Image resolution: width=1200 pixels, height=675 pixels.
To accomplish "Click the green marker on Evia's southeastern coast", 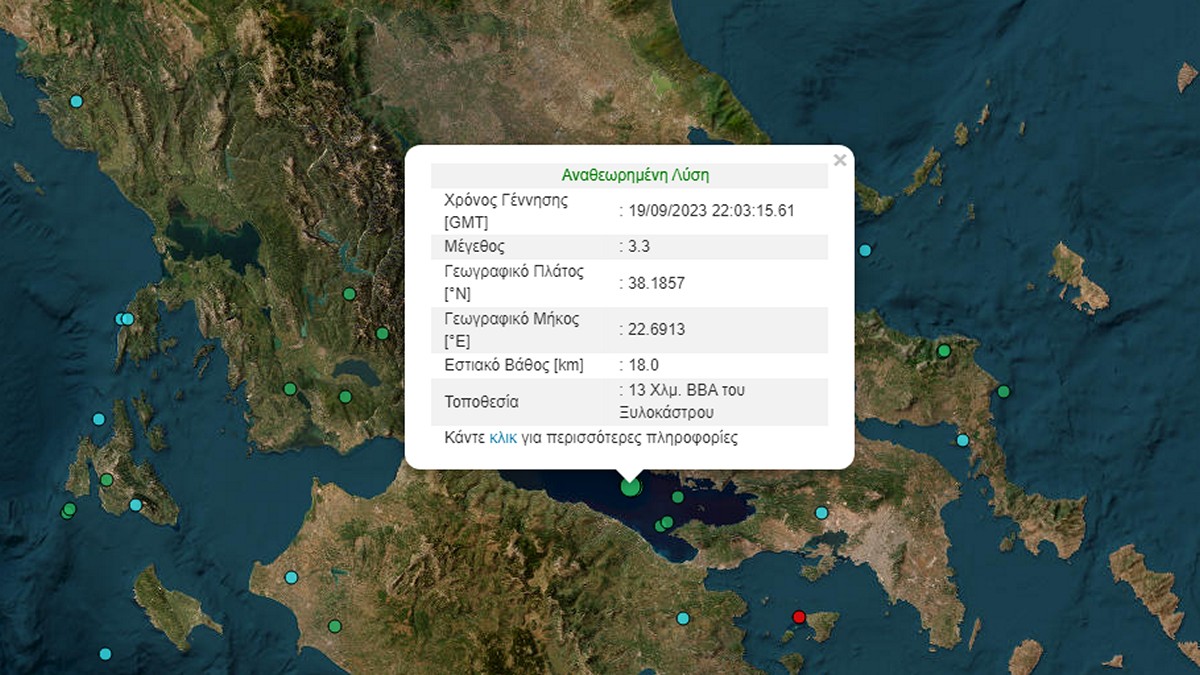I will 1003,391.
